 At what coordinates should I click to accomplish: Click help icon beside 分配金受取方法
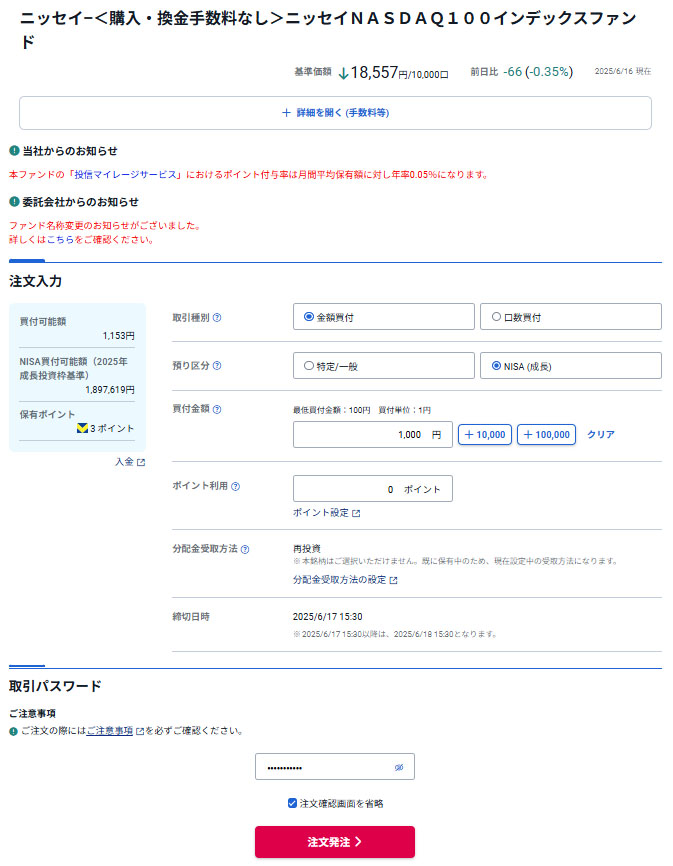245,549
